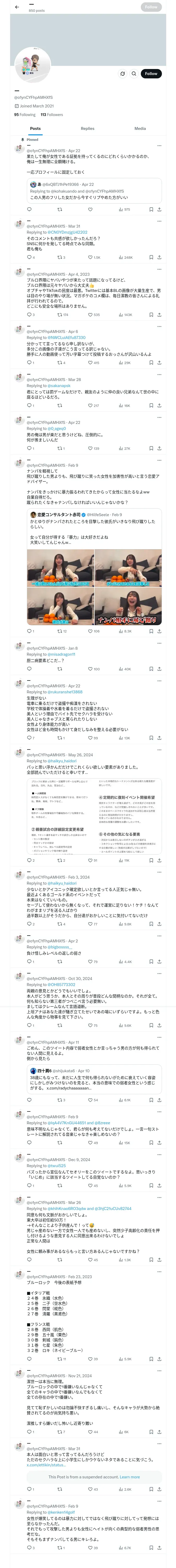
Task: Click the Grok icon beside profile search
Action: point(123,74)
